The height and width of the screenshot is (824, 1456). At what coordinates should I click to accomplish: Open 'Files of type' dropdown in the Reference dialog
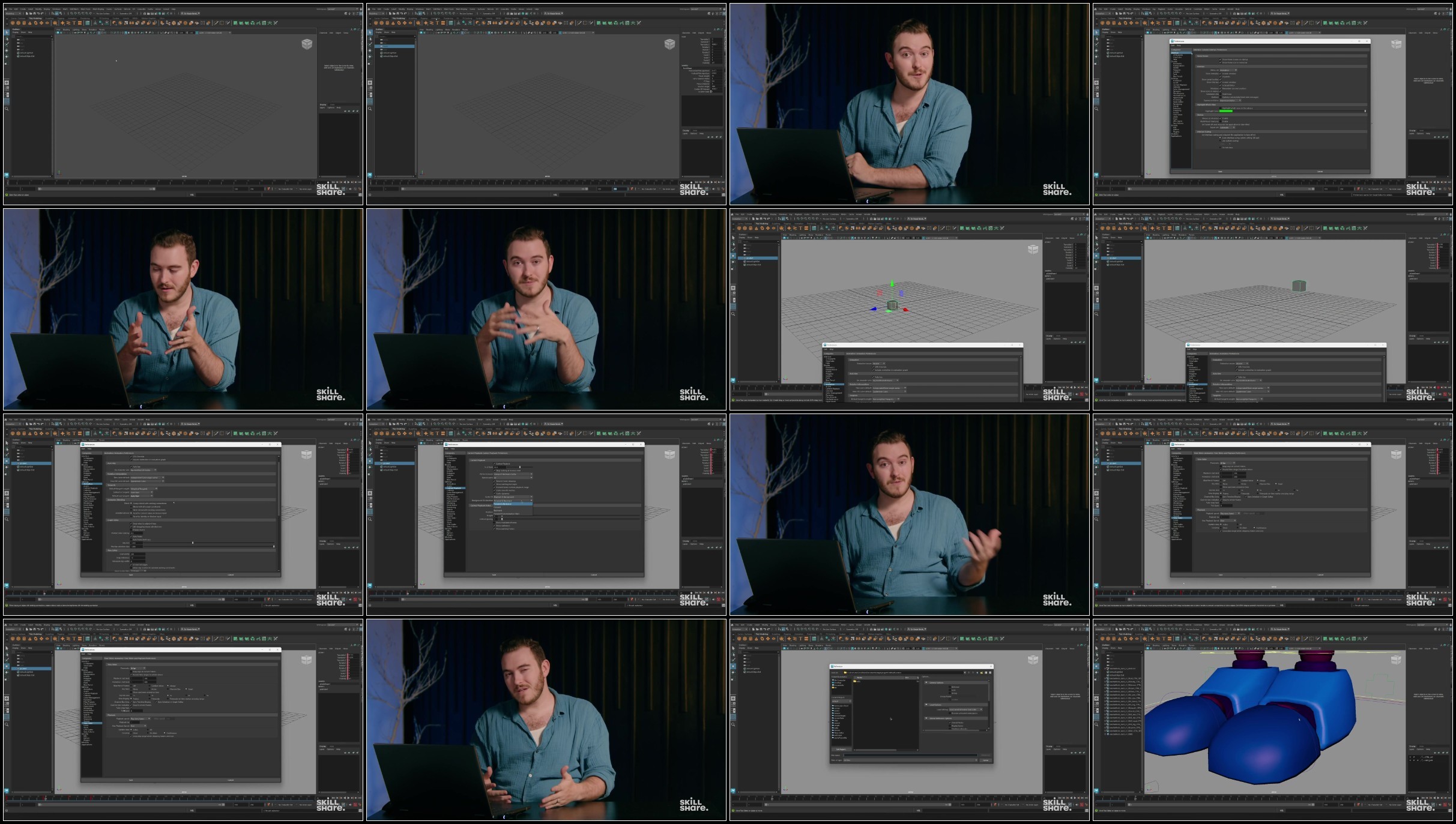coord(910,760)
